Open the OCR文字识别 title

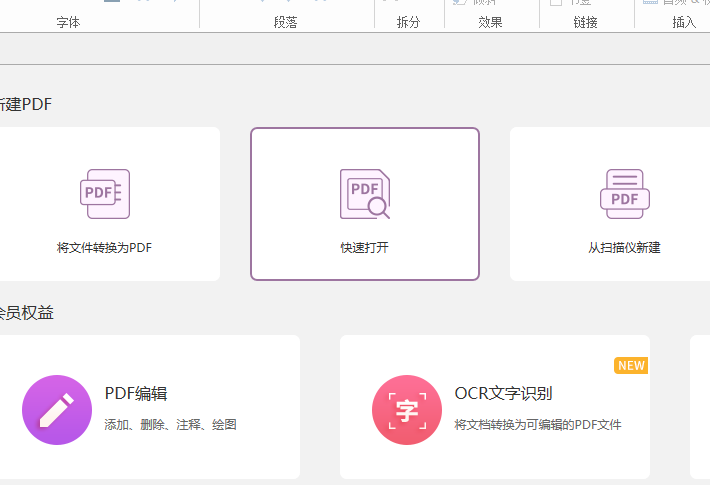[x=503, y=394]
